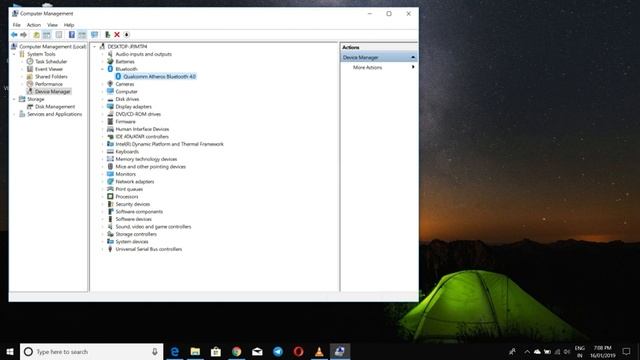Click the Cameras category icon
The image size is (640, 360).
click(x=110, y=84)
